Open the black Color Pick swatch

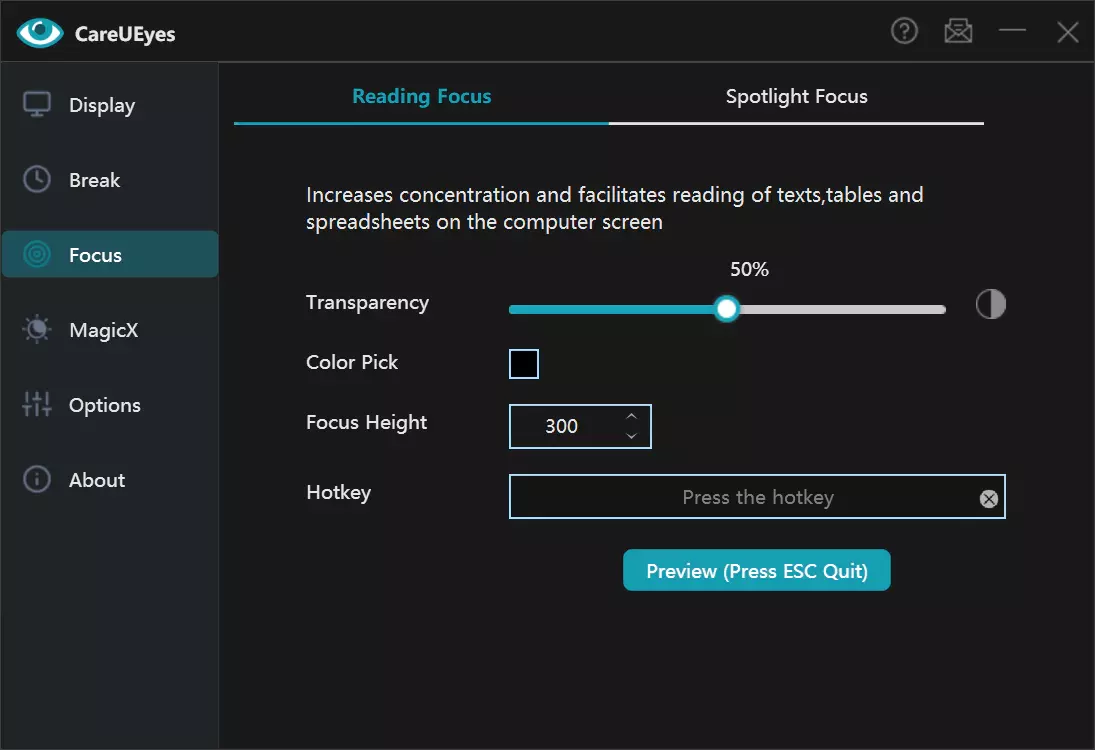click(x=524, y=364)
